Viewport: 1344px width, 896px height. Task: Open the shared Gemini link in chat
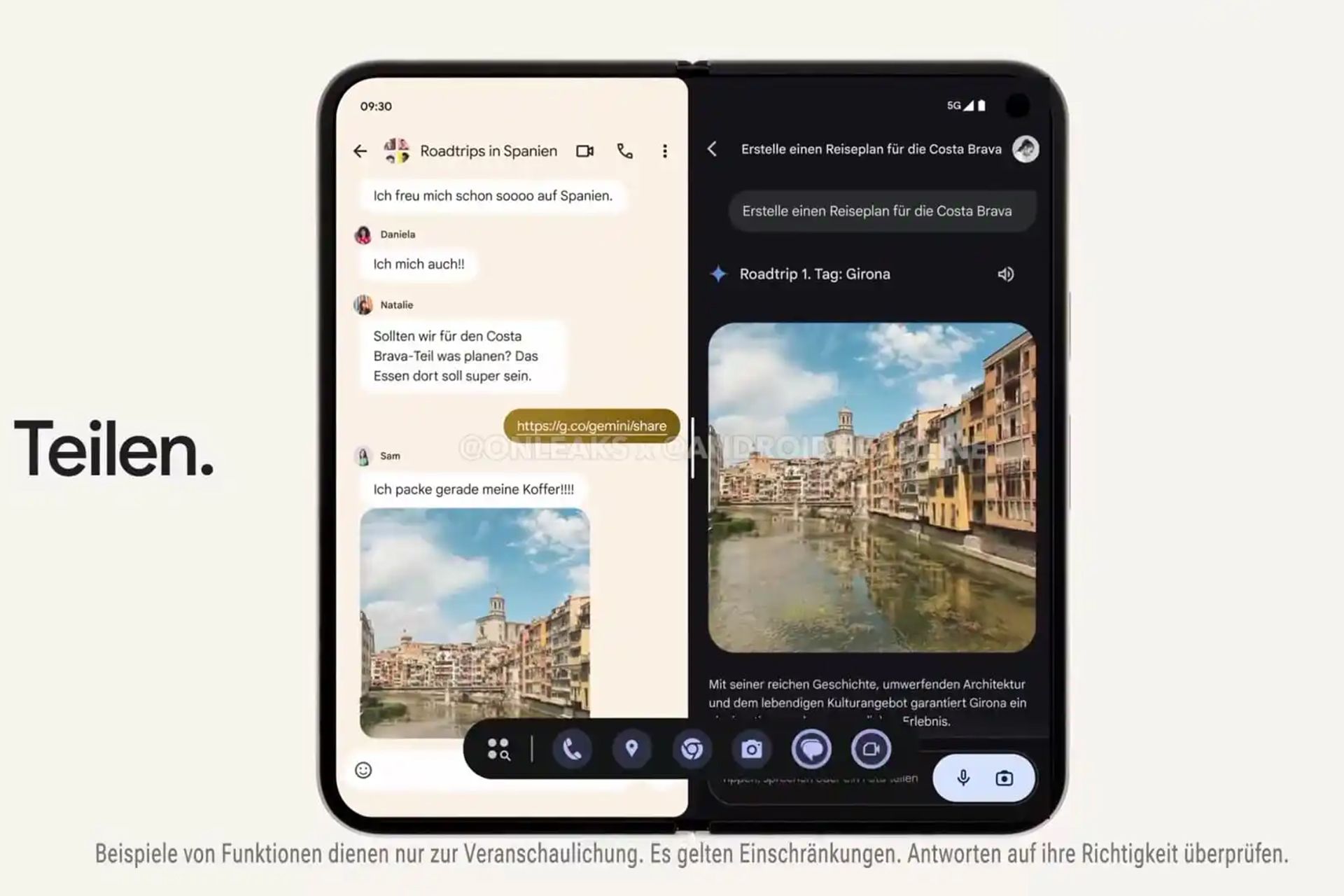tap(591, 425)
